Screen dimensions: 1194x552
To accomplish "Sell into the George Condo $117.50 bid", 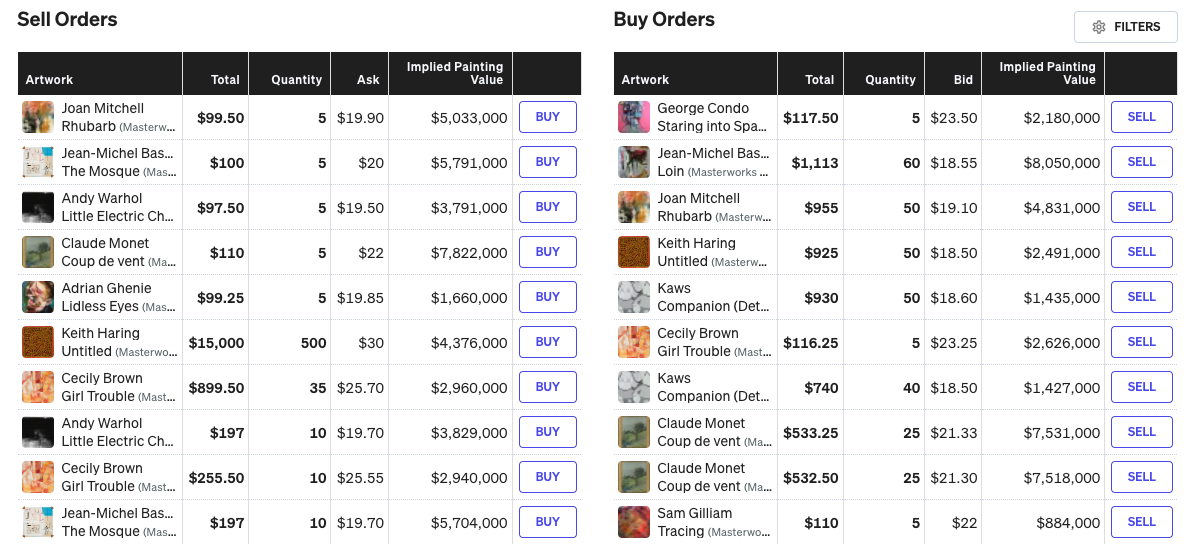I will pos(1141,117).
